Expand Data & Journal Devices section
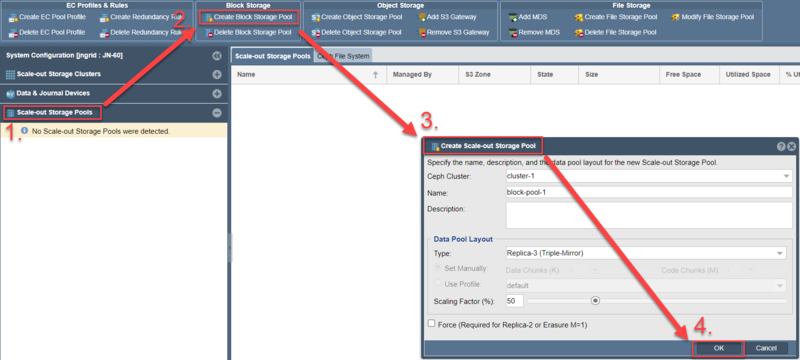This screenshot has width=800, height=360. pyautogui.click(x=217, y=94)
